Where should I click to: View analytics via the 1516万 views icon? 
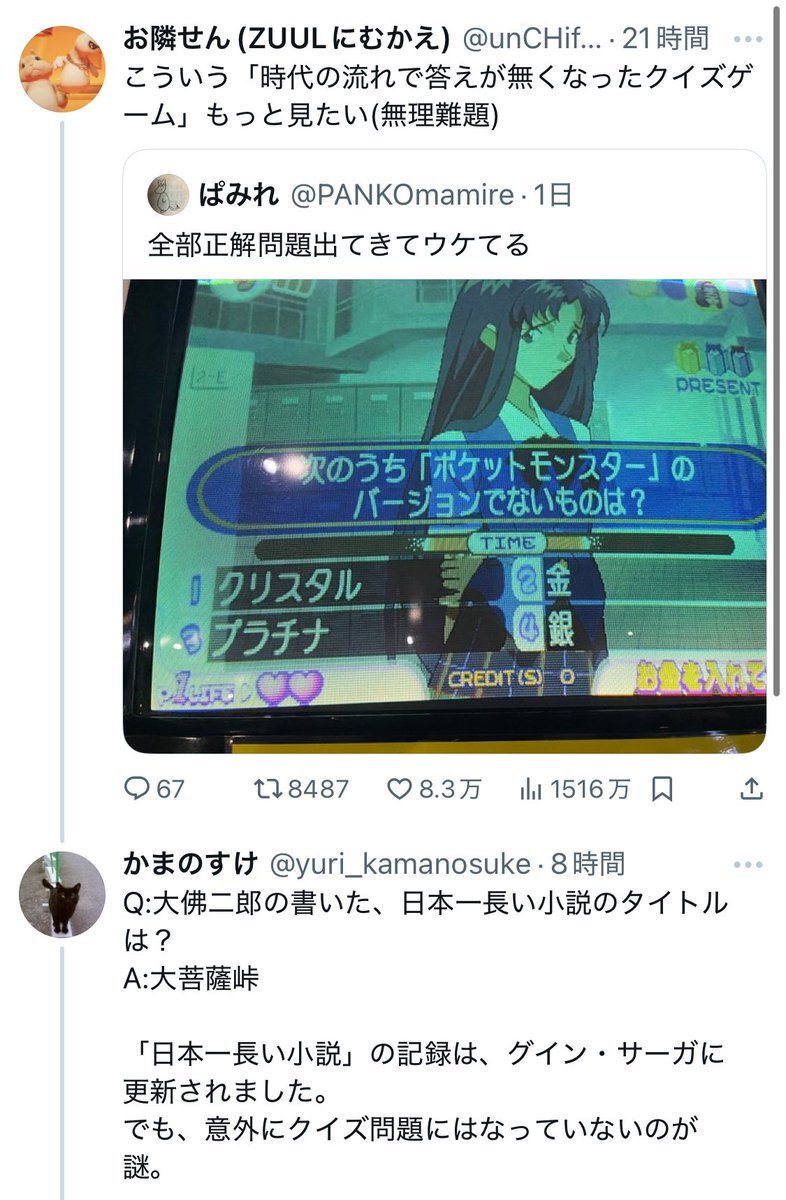[530, 789]
